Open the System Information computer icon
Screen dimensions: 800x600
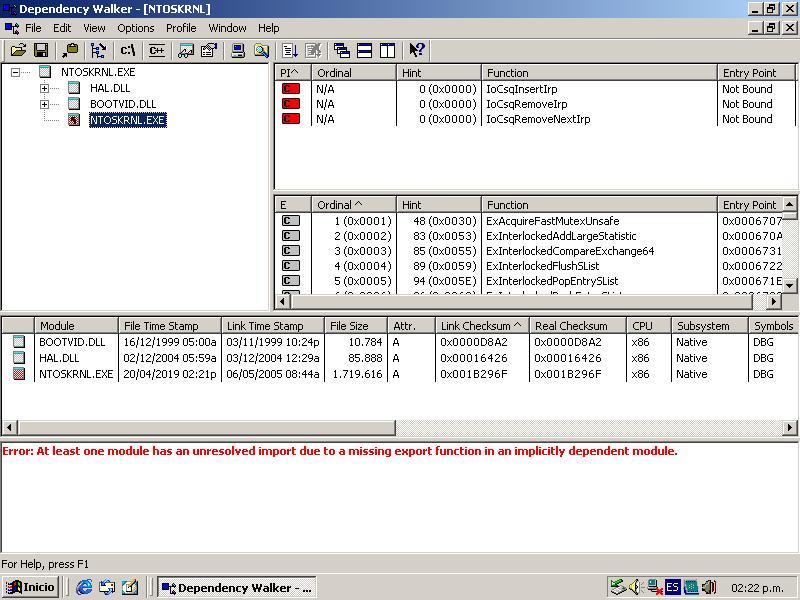coord(238,50)
